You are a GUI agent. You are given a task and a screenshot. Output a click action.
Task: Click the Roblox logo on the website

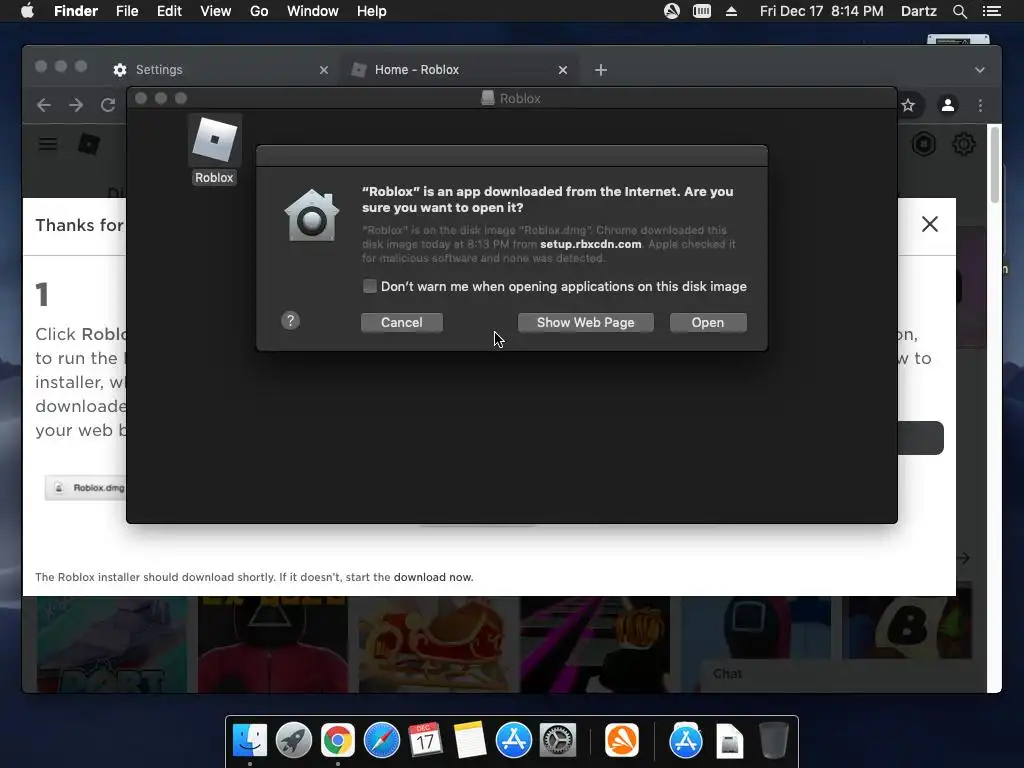click(89, 144)
